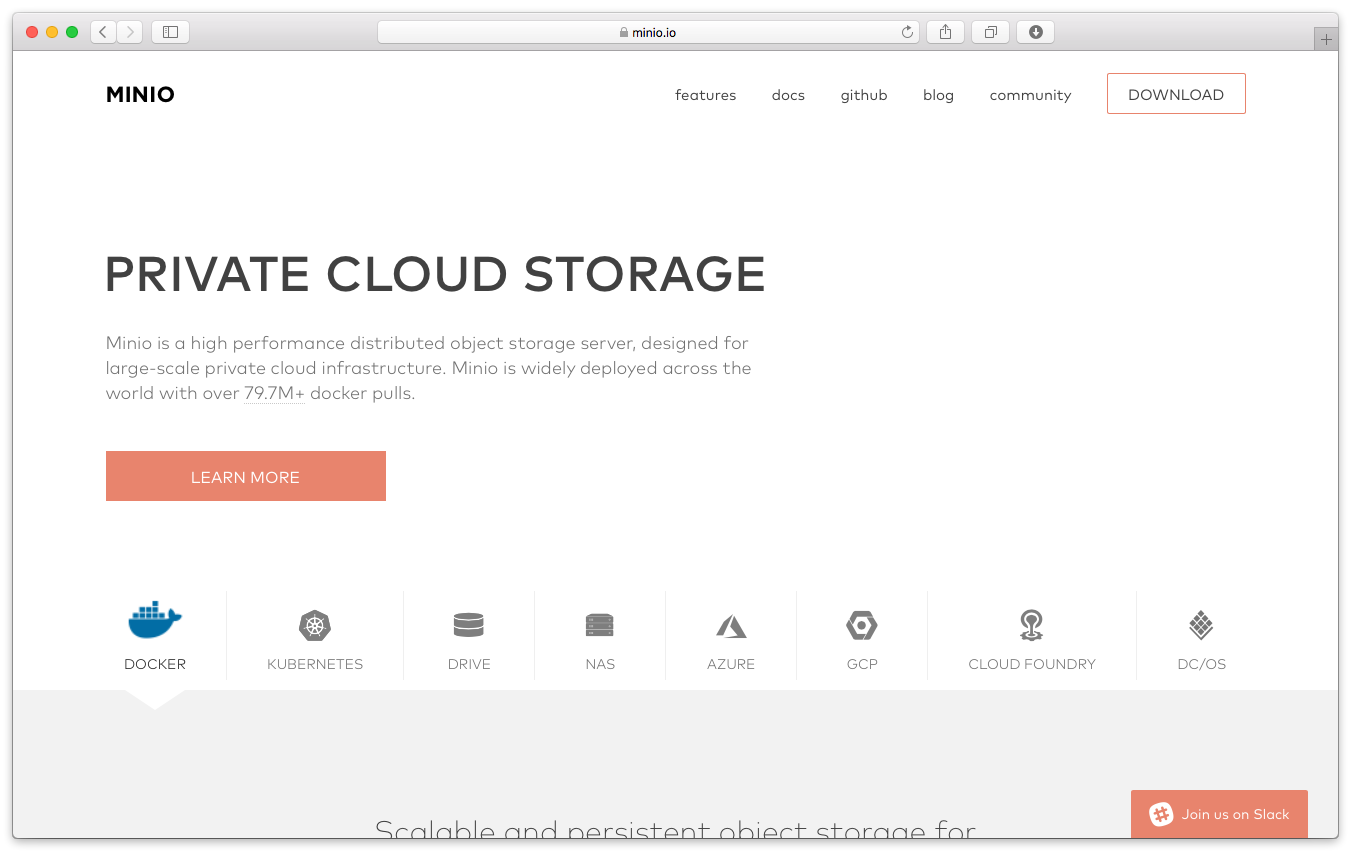The width and height of the screenshot is (1351, 851).
Task: Select the Kubernetes helm icon
Action: (315, 626)
